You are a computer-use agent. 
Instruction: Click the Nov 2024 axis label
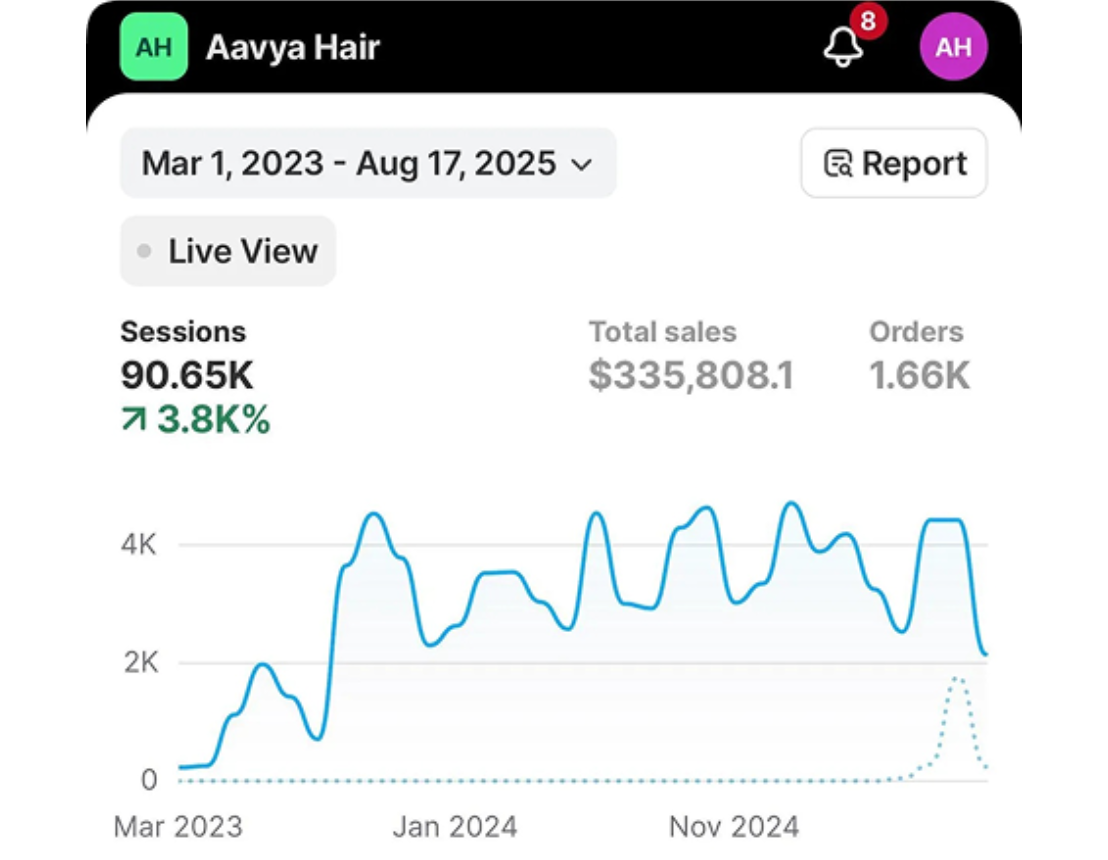tap(734, 827)
